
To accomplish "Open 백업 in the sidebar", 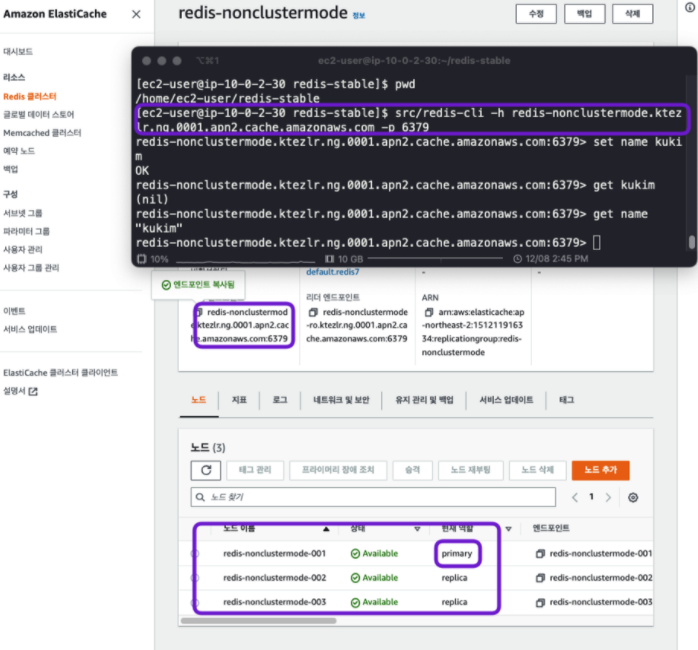I will coord(11,169).
